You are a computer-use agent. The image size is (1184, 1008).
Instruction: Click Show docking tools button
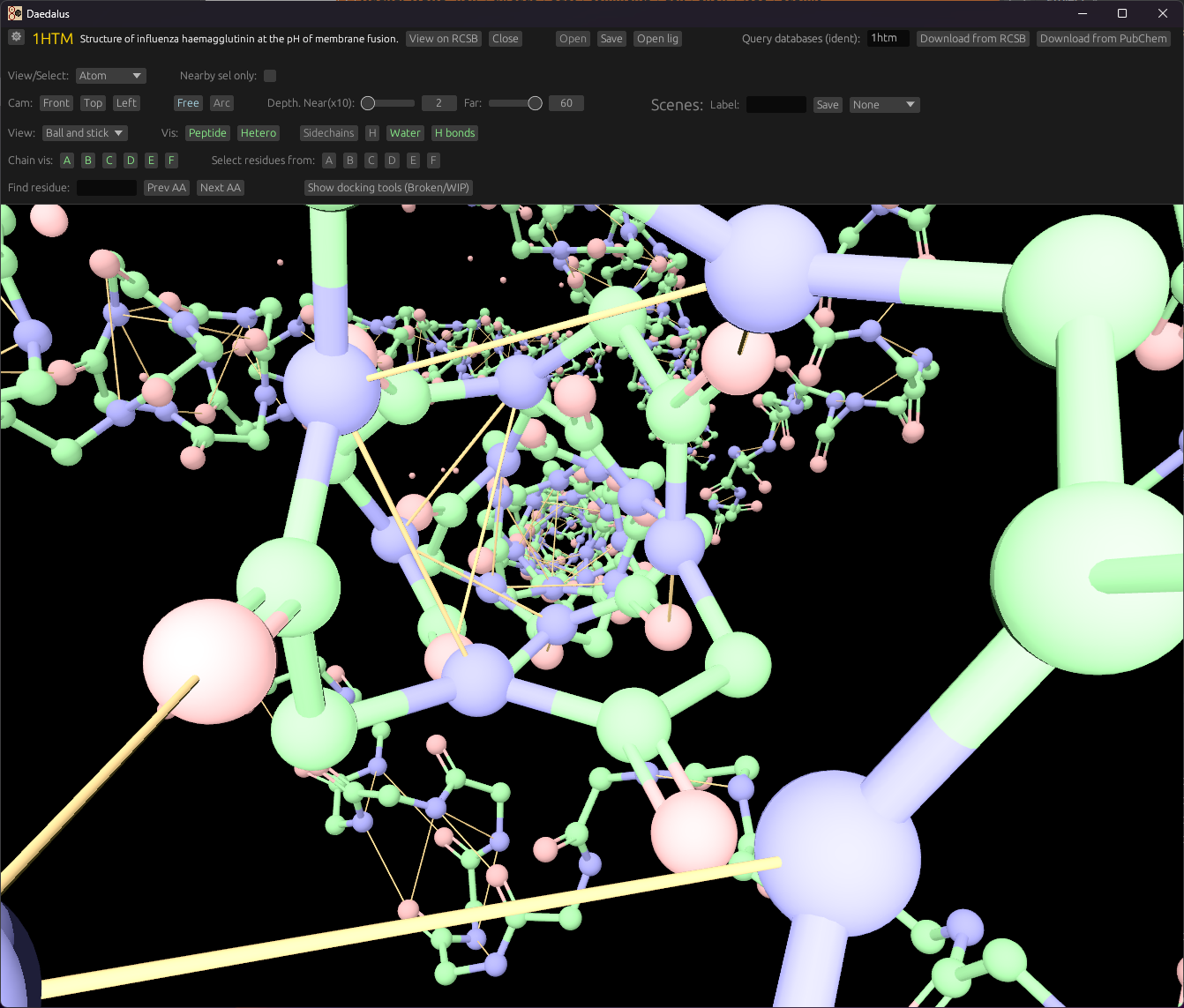tap(389, 188)
